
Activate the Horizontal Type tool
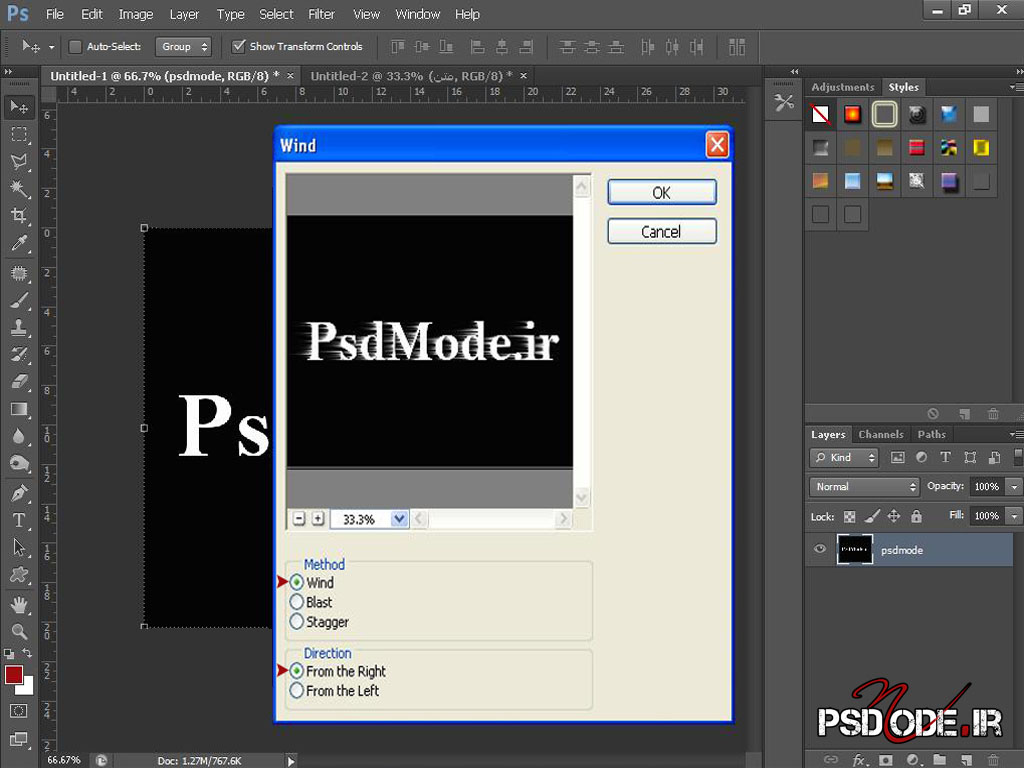[x=19, y=520]
